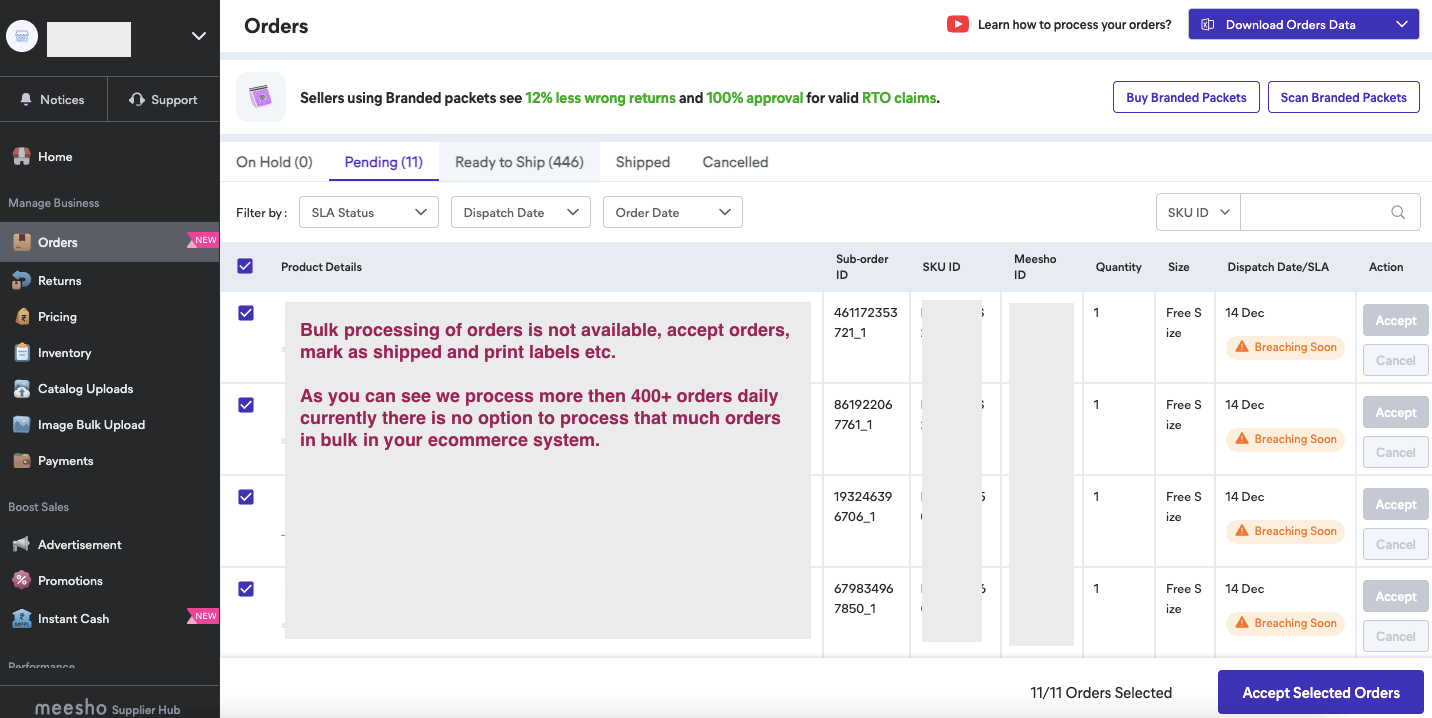
Task: Click the YouTube play icon
Action: click(958, 25)
